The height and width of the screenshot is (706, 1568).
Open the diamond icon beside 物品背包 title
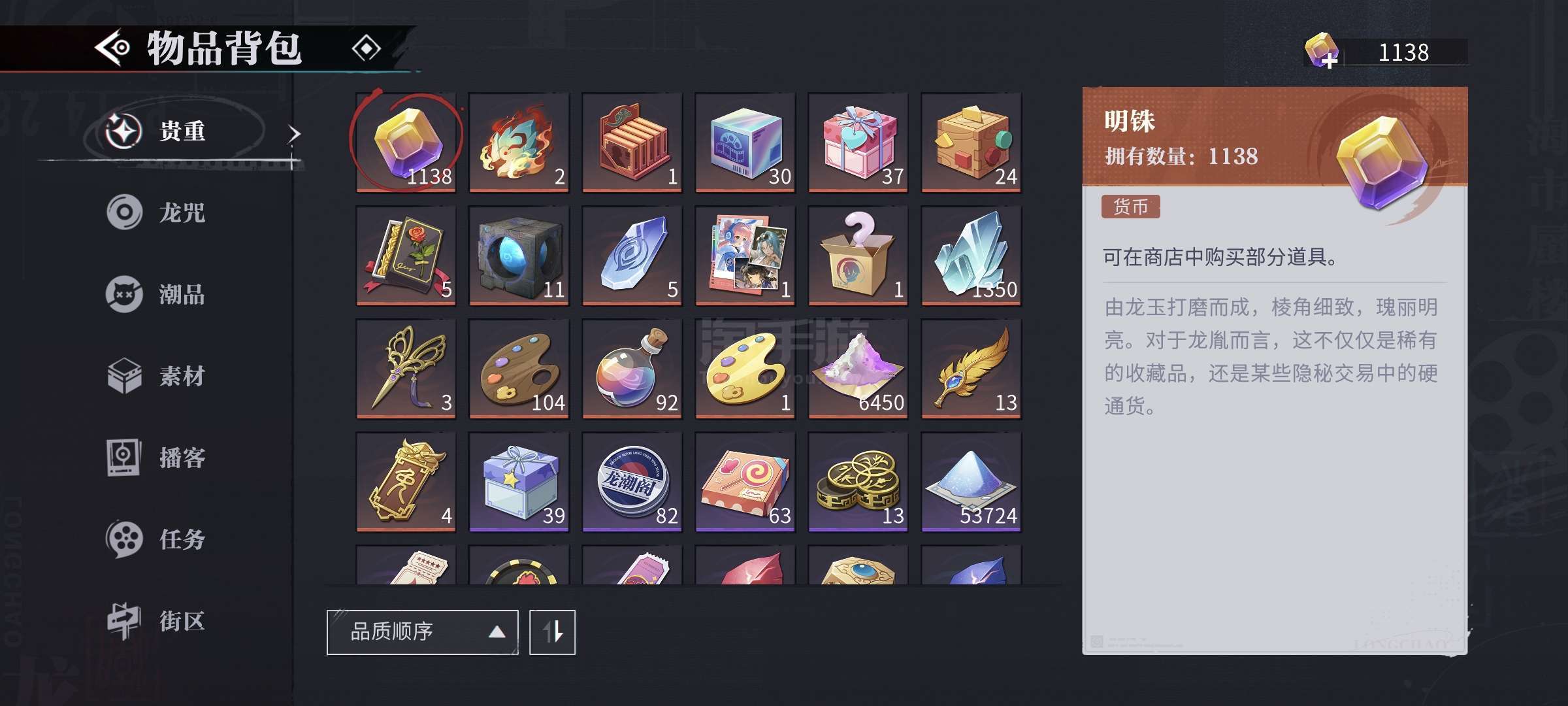tap(366, 48)
